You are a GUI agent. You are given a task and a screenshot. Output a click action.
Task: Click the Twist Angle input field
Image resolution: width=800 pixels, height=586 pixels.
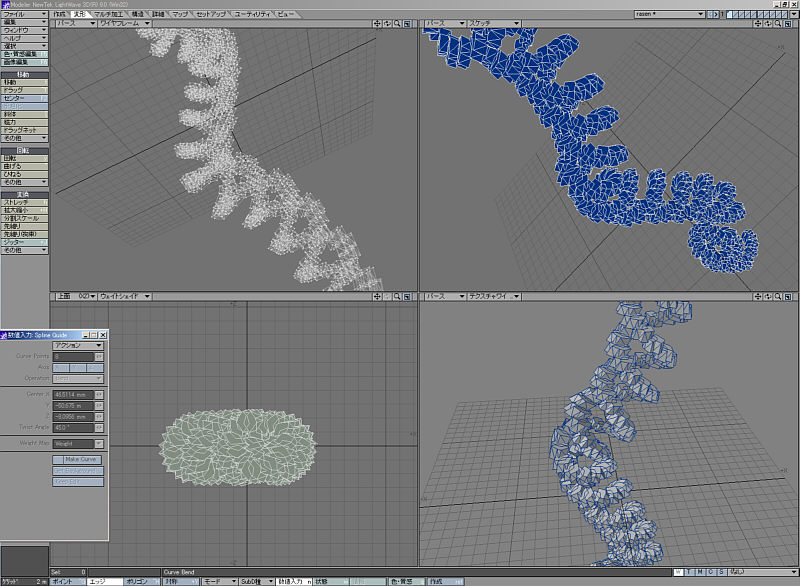coord(72,427)
